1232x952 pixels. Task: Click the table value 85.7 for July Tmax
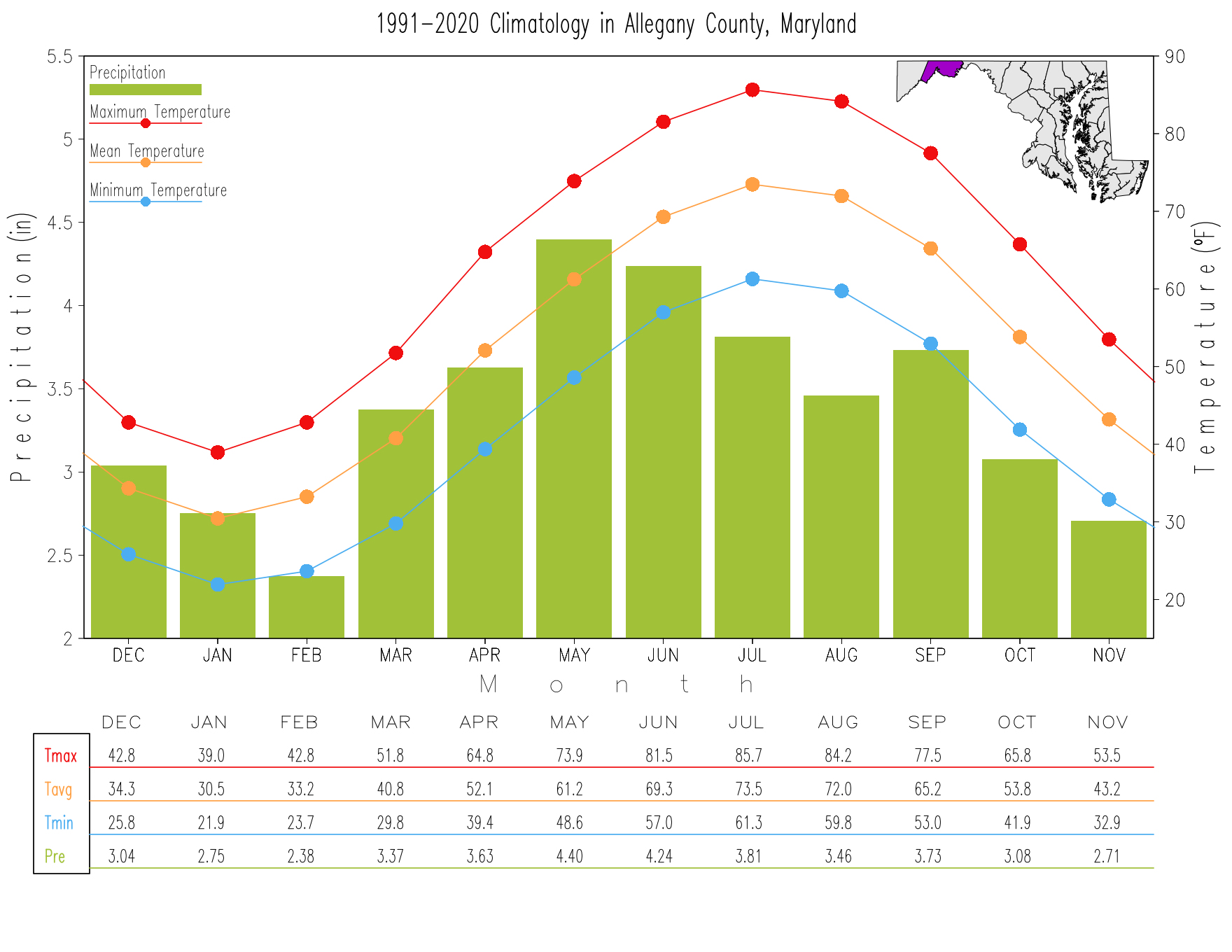click(749, 756)
